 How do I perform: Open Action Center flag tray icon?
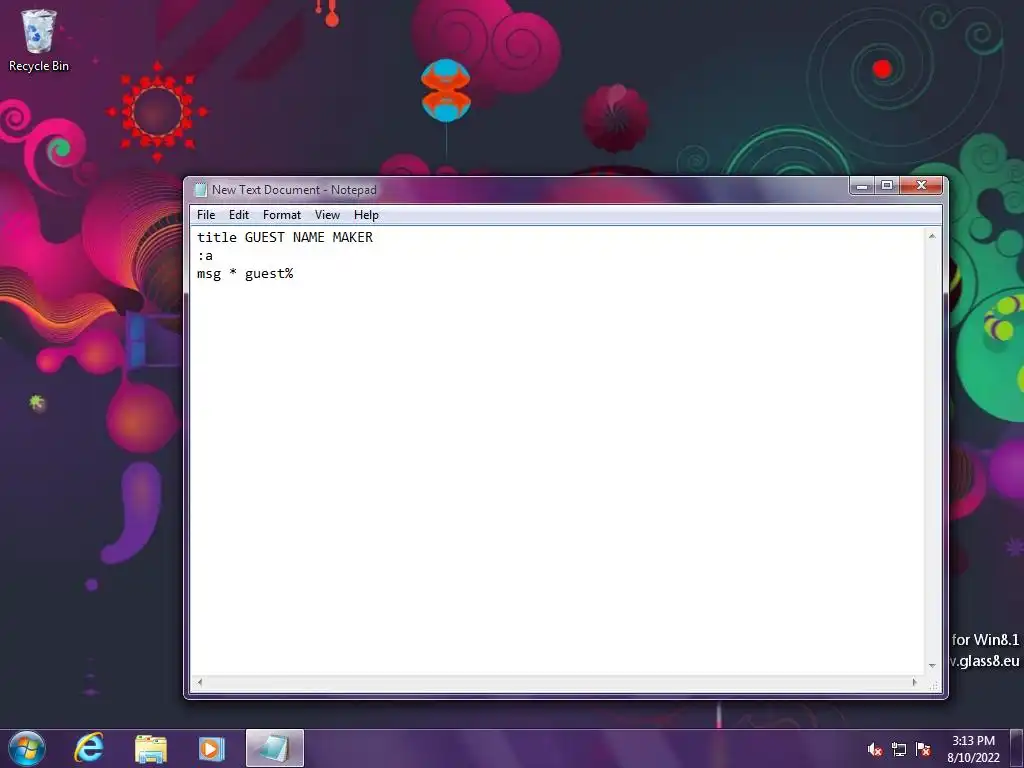pos(923,750)
